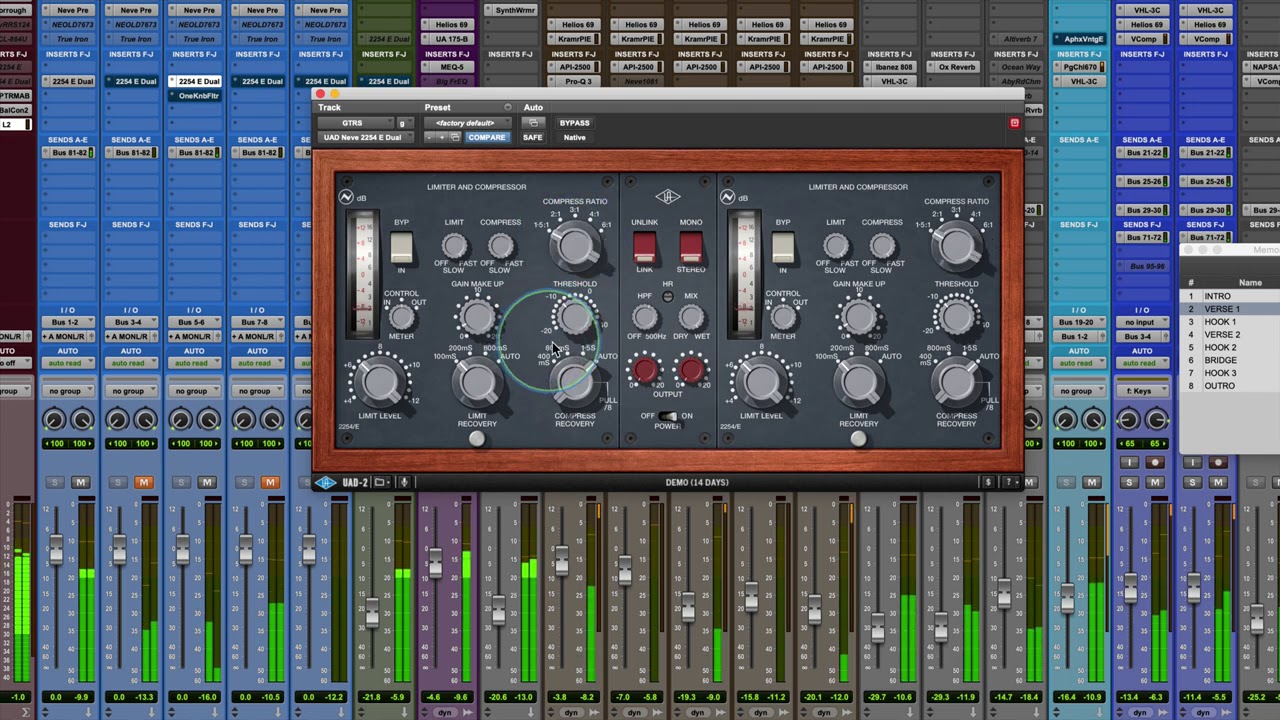Select the HOOK 2 memory location
This screenshot has height=720, width=1280.
(1220, 347)
